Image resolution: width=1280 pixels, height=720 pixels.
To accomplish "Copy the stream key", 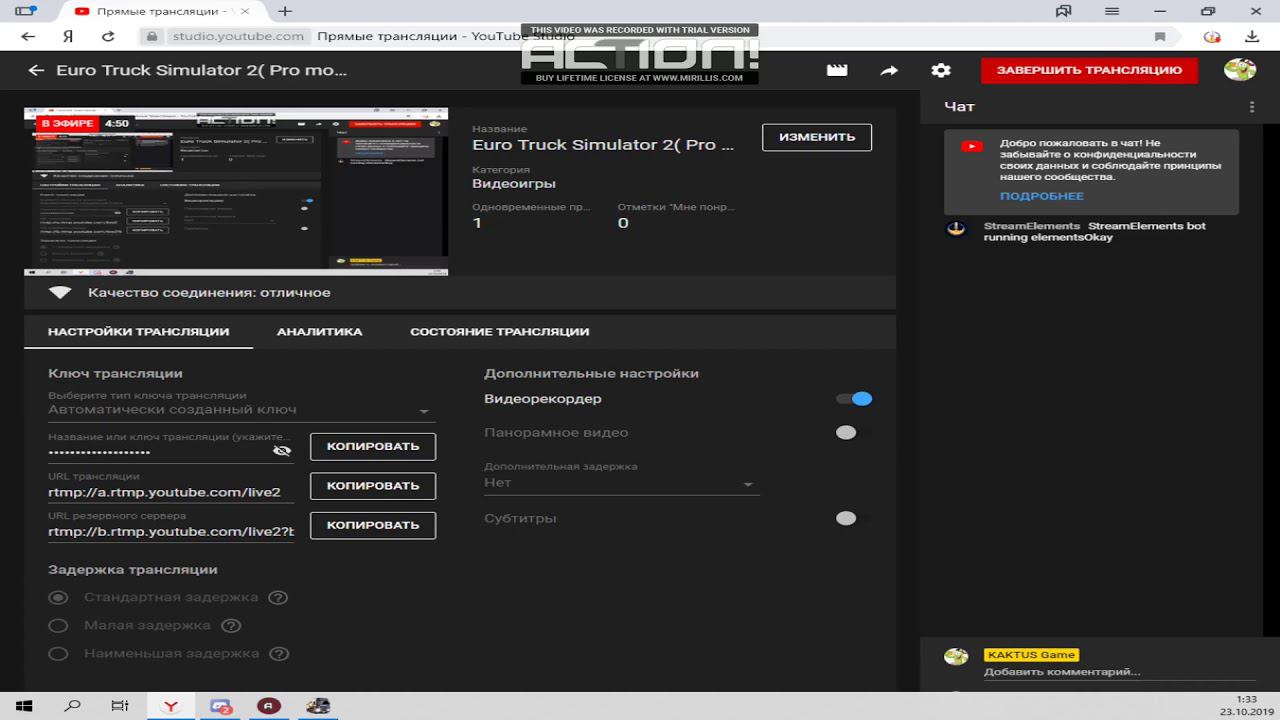I will (x=373, y=446).
